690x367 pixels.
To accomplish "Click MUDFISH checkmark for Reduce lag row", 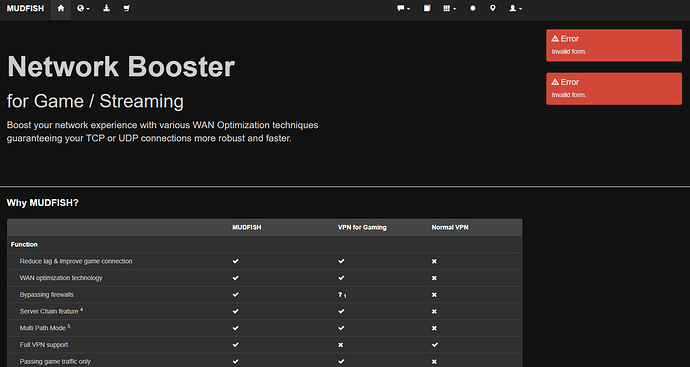I will [x=235, y=261].
